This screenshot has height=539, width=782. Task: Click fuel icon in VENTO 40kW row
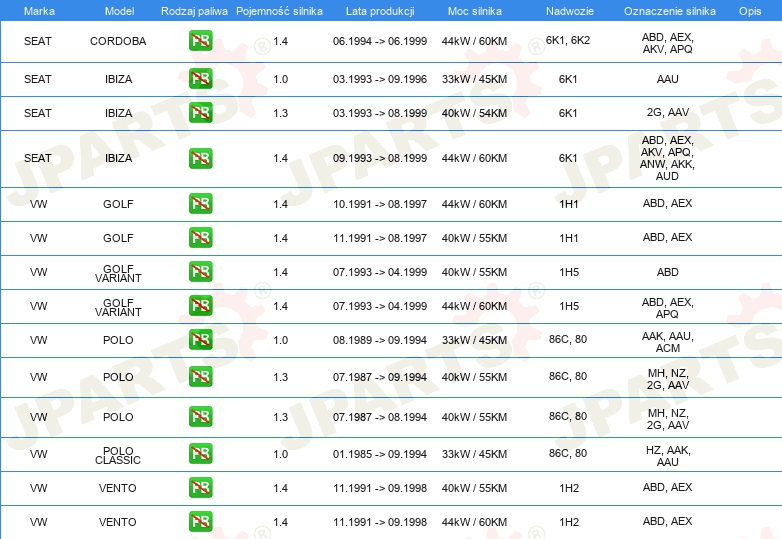(200, 488)
